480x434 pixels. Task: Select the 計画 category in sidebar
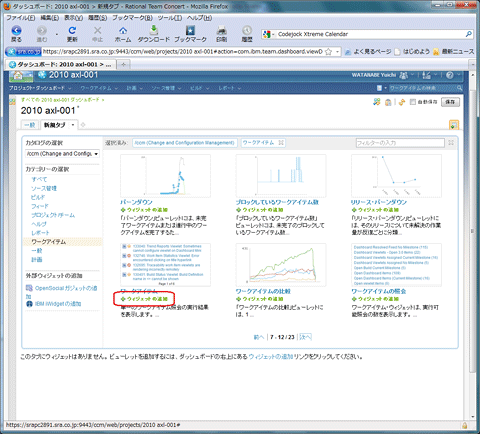pos(37,260)
